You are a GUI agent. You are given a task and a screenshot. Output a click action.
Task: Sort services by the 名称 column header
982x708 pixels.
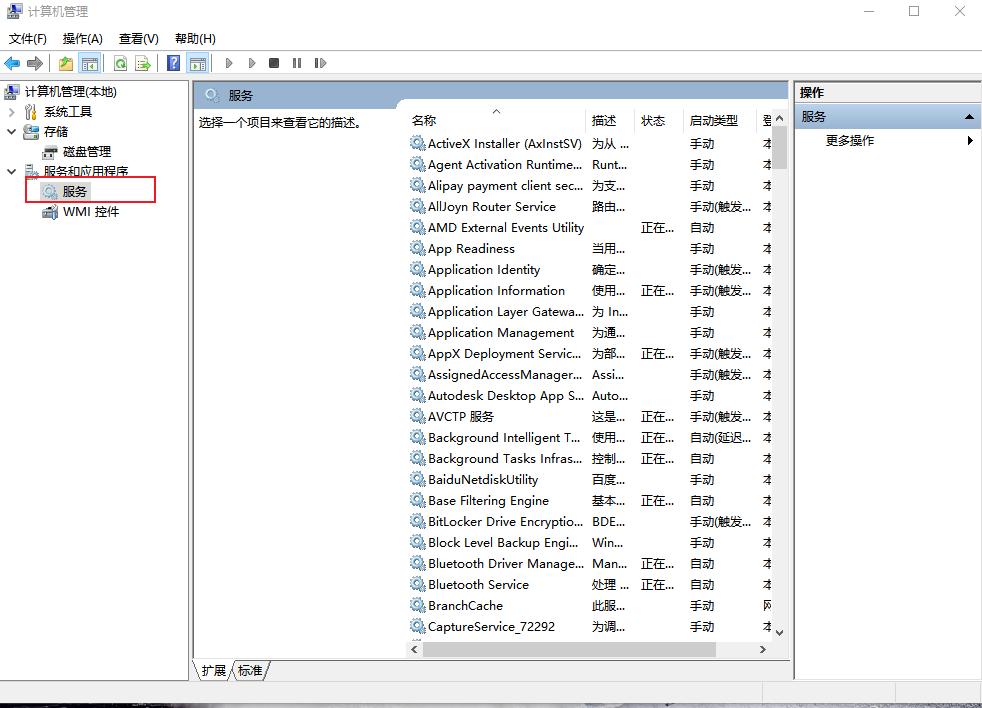coord(424,120)
